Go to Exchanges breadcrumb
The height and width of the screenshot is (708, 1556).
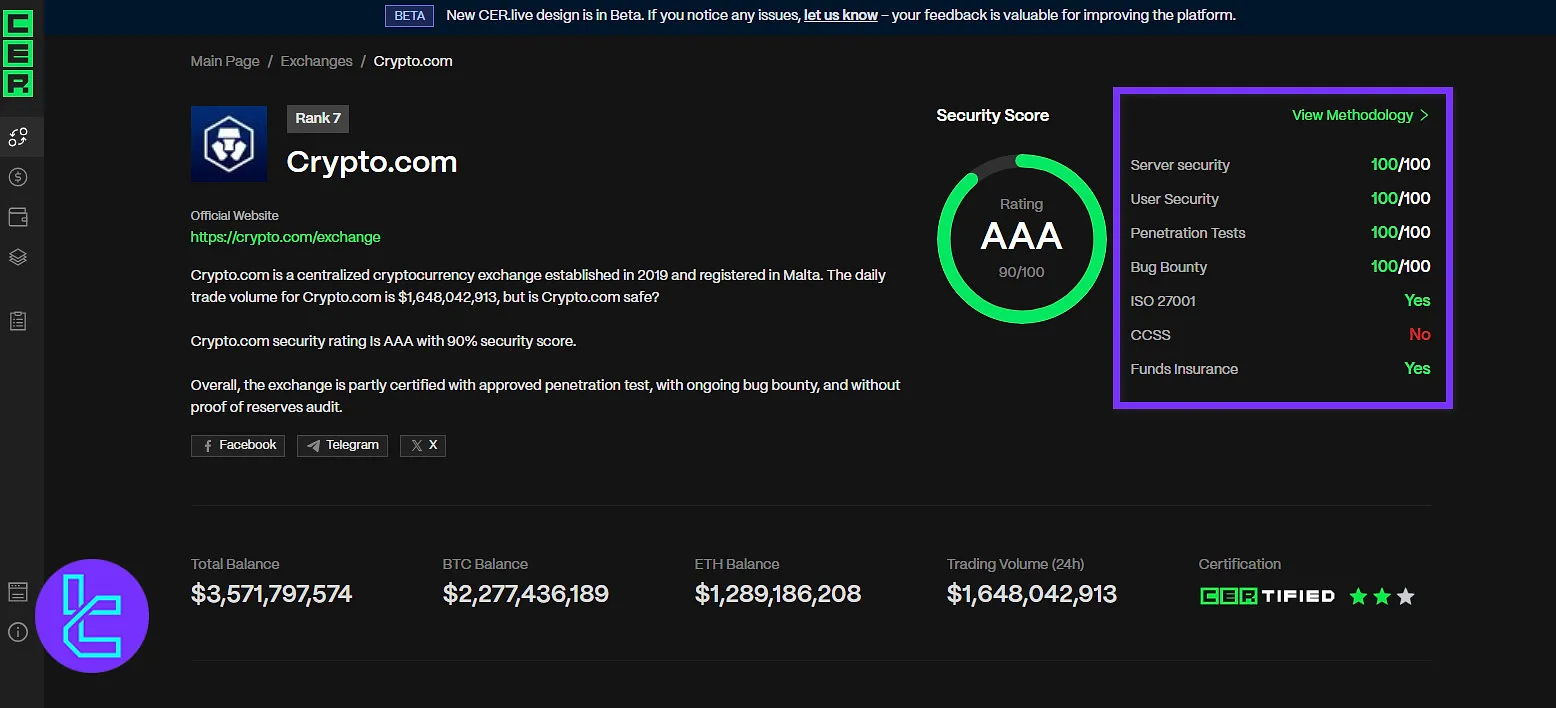[316, 61]
